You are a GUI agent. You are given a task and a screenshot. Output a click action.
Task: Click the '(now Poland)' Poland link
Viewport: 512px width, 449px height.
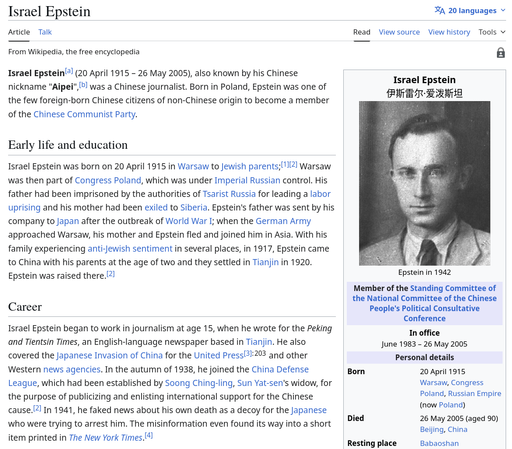[x=451, y=405]
